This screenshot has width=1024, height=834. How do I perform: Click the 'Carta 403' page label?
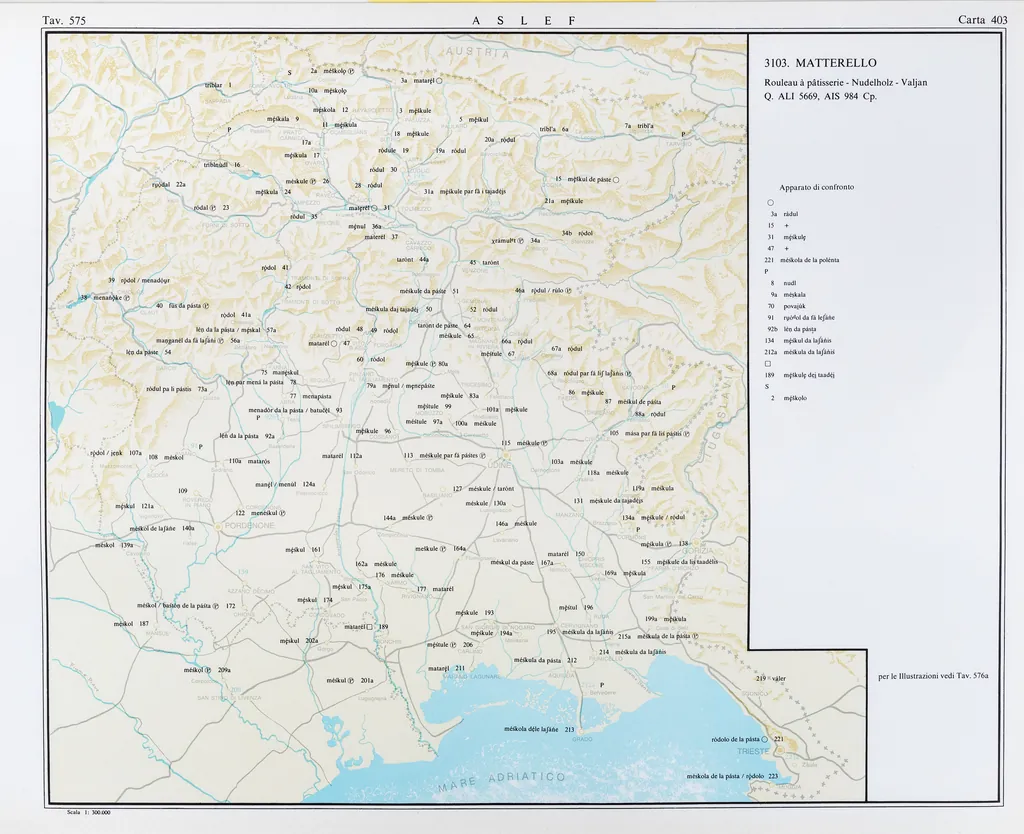tap(982, 20)
